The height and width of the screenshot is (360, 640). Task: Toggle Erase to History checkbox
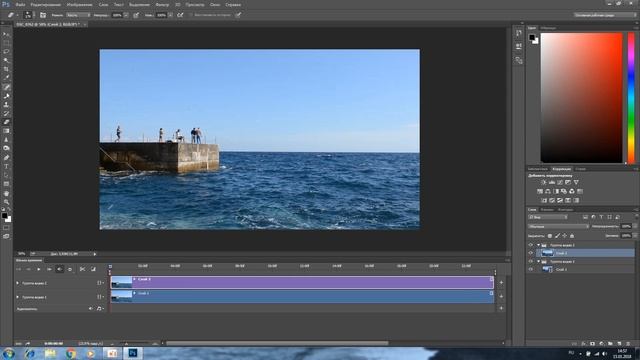190,15
